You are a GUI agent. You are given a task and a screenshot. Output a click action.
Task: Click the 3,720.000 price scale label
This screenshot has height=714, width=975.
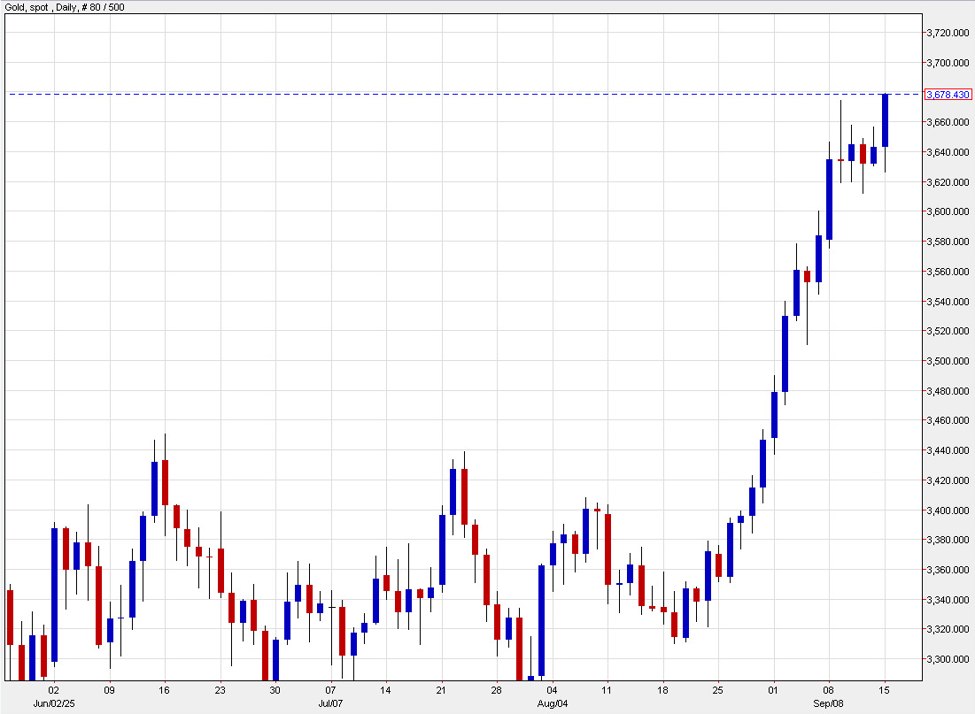click(x=946, y=33)
